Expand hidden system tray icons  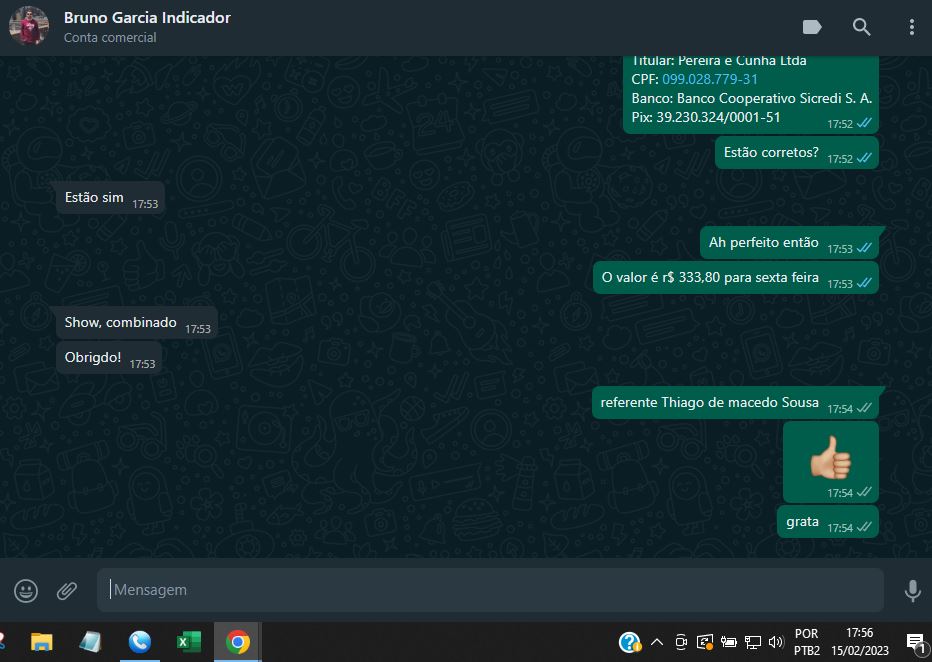pos(657,642)
